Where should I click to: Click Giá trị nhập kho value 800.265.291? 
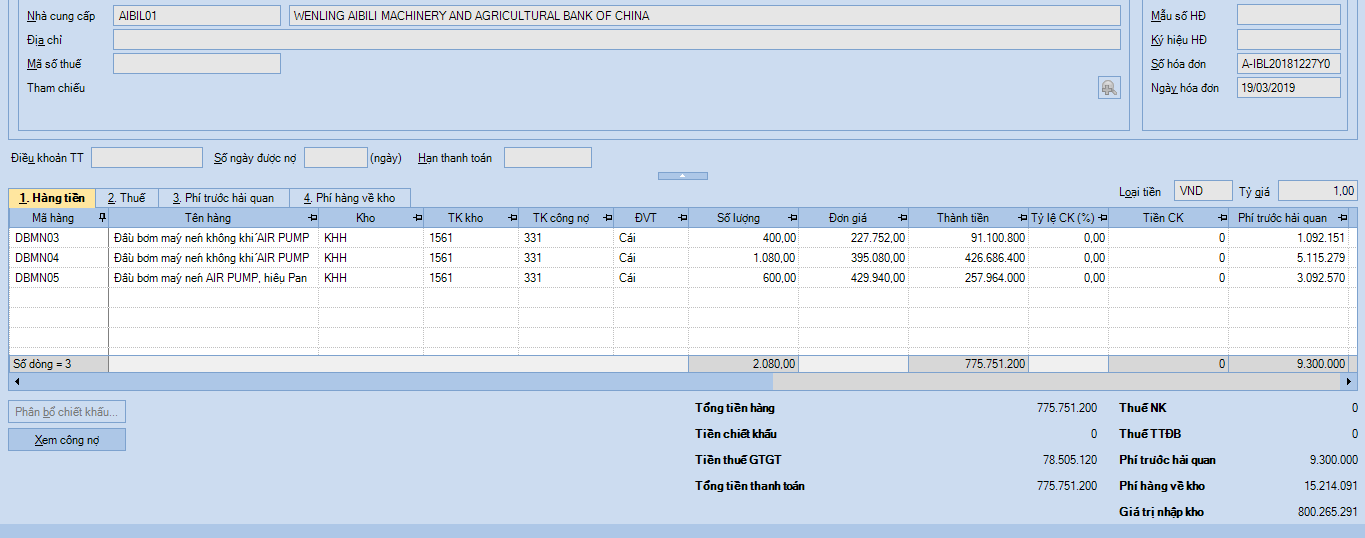(1328, 512)
